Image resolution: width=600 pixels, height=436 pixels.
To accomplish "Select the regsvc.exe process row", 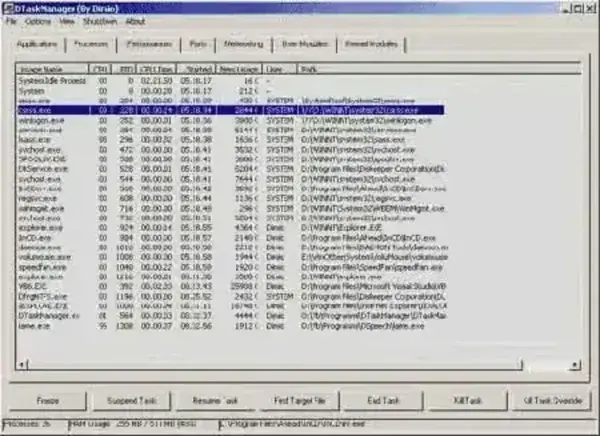I will tap(232, 198).
